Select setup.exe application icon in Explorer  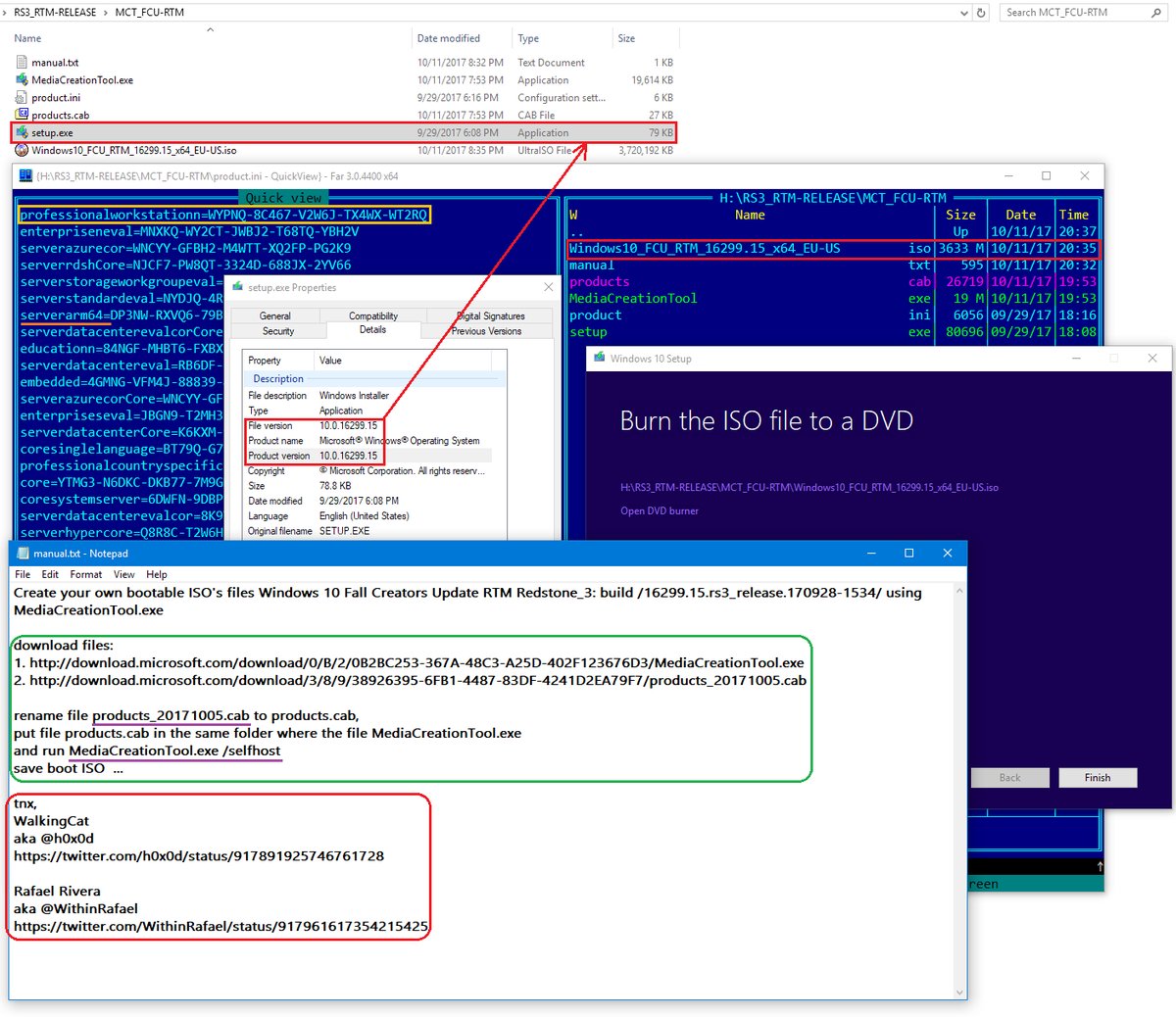coord(22,133)
